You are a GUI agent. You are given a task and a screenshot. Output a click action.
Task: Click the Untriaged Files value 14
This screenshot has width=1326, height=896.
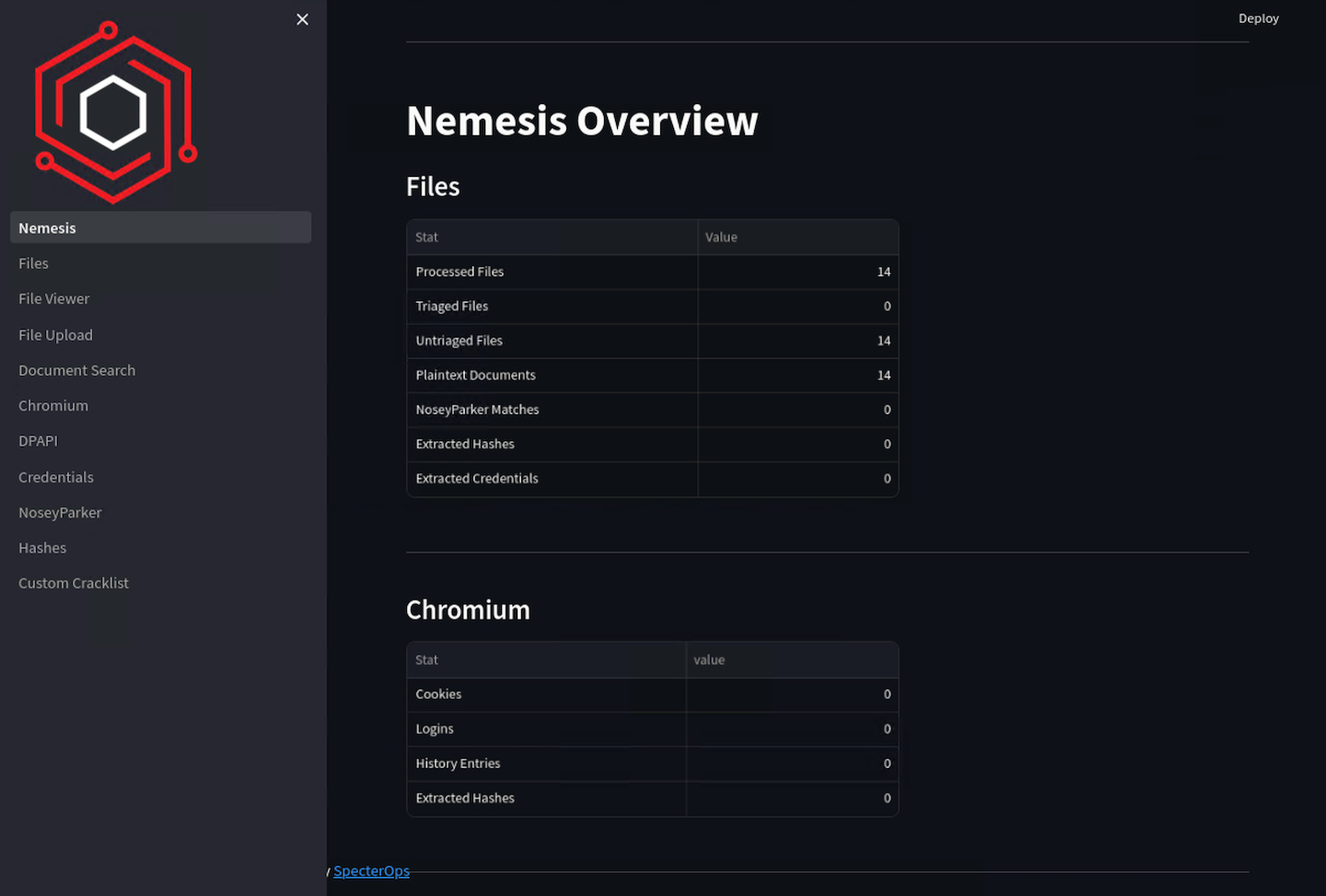pyautogui.click(x=798, y=341)
